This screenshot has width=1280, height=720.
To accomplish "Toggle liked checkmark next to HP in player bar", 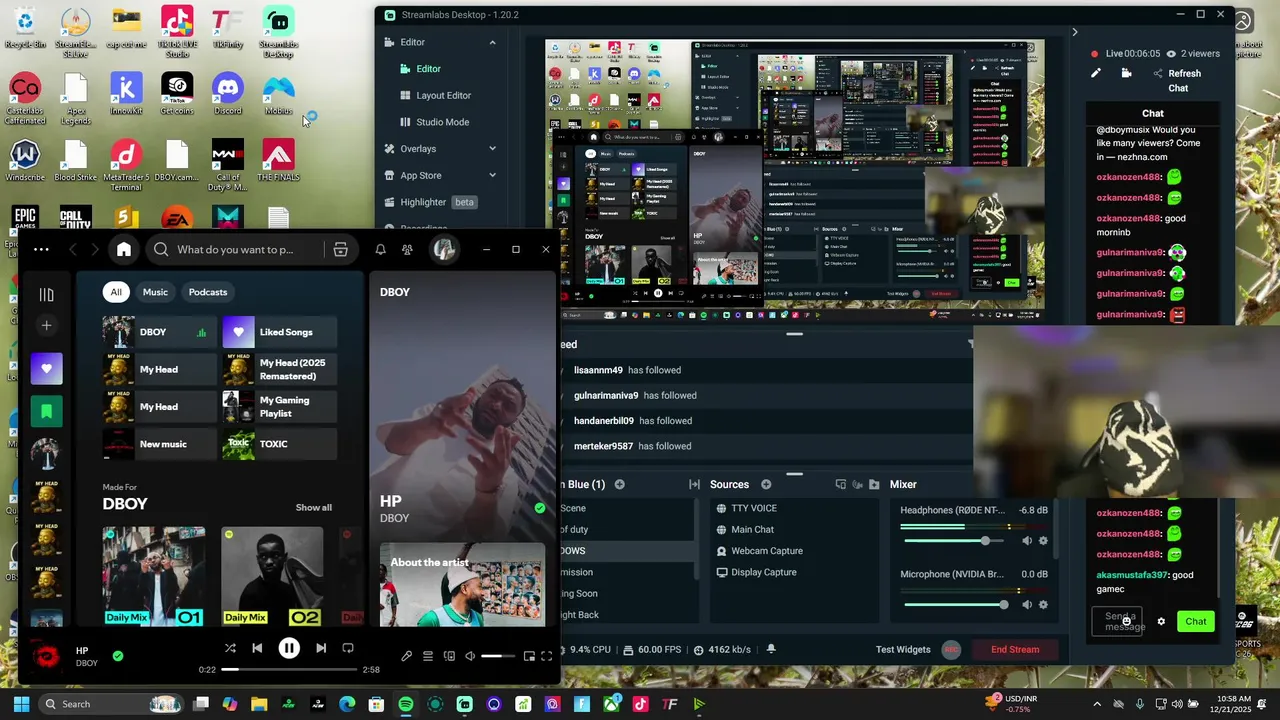I will click(x=118, y=656).
